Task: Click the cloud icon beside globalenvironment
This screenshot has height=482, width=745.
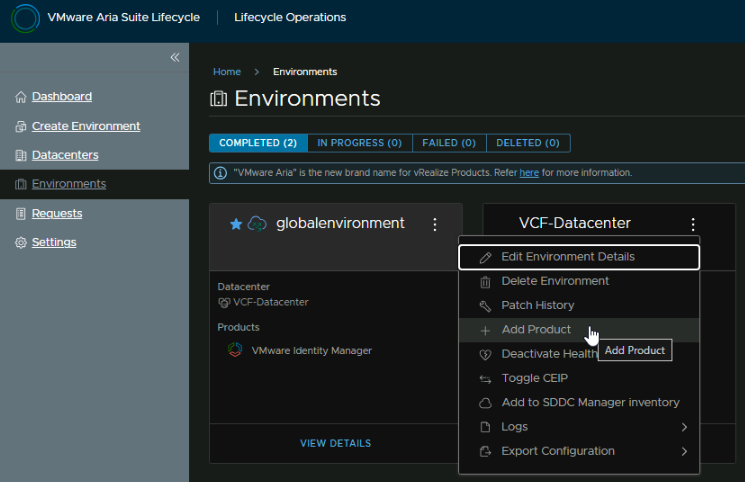Action: pos(257,224)
